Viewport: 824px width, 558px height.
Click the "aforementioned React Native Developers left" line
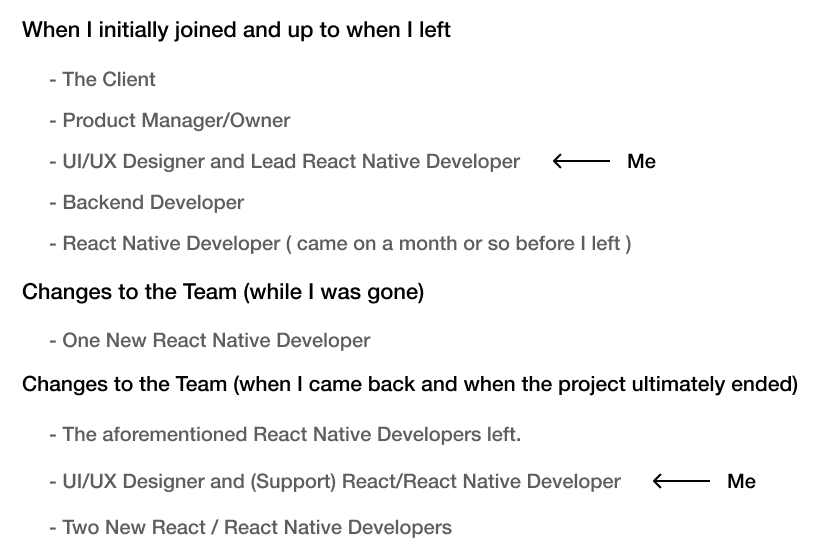(292, 434)
